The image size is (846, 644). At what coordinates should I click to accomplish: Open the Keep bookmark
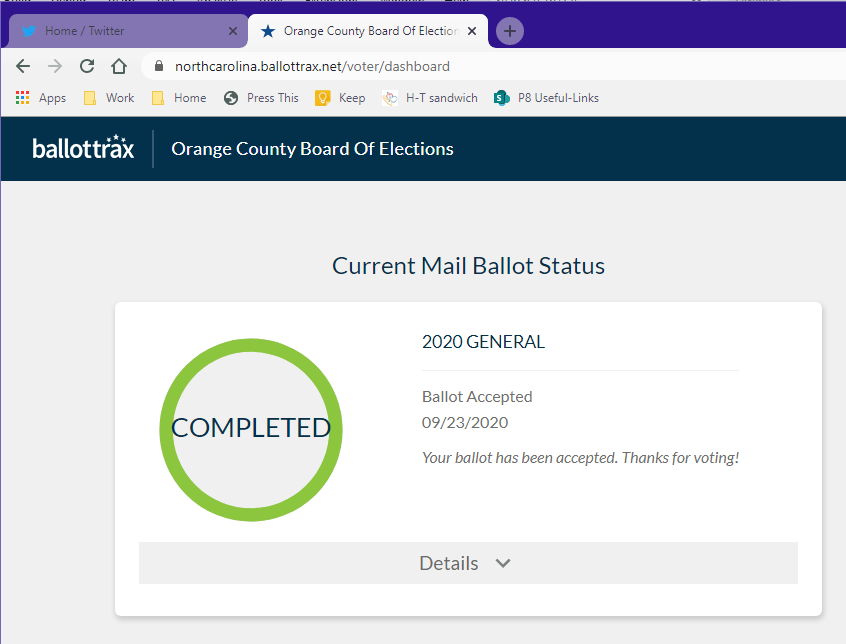pyautogui.click(x=341, y=98)
